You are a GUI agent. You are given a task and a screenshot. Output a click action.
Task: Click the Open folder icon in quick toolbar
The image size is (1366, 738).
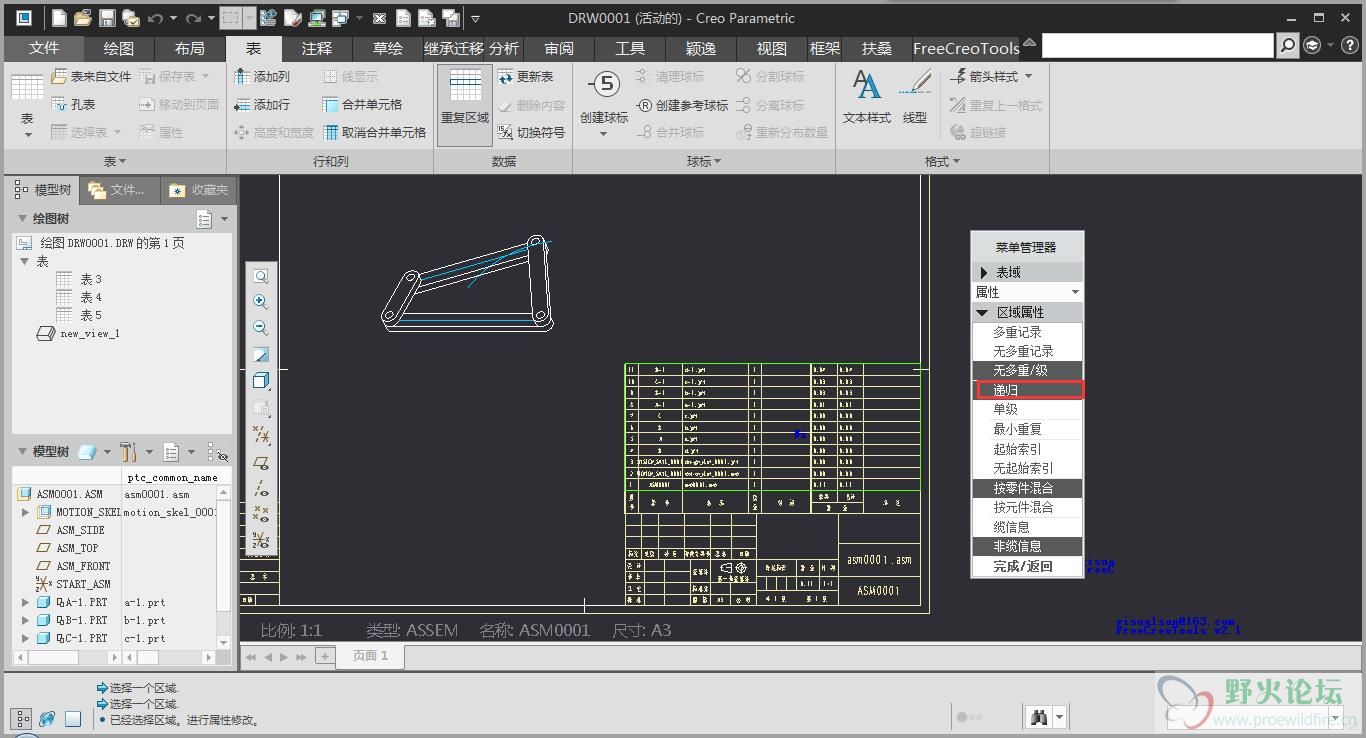click(x=83, y=18)
